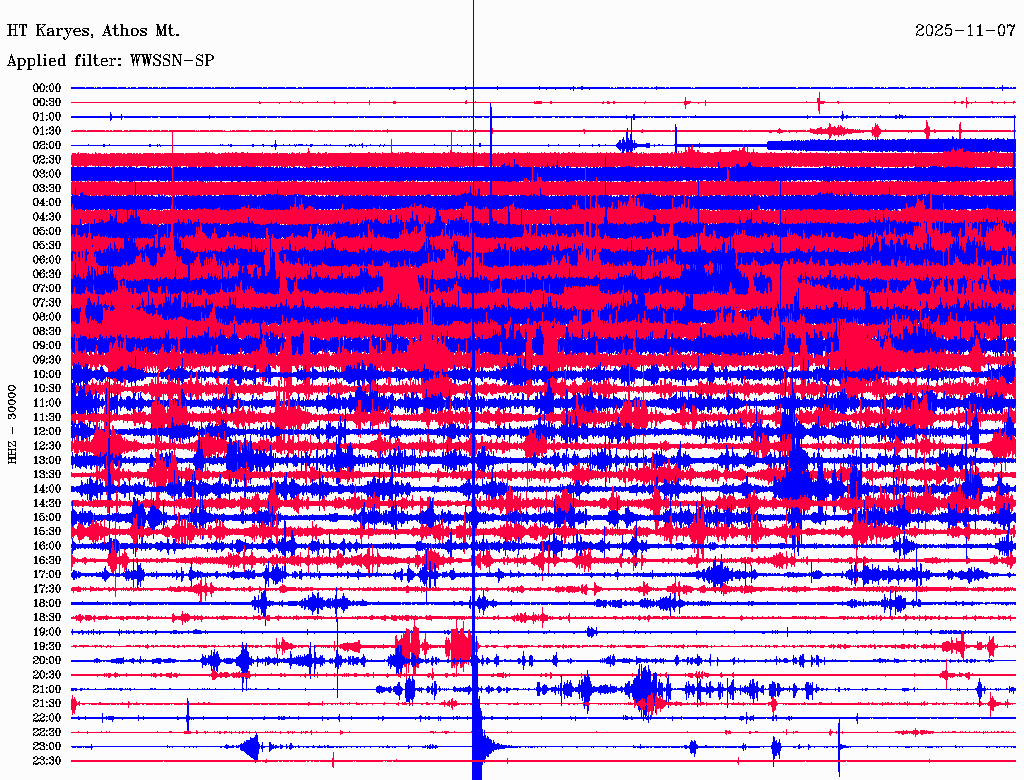This screenshot has width=1024, height=780.
Task: Select the 10:00 time label
Action: point(47,374)
